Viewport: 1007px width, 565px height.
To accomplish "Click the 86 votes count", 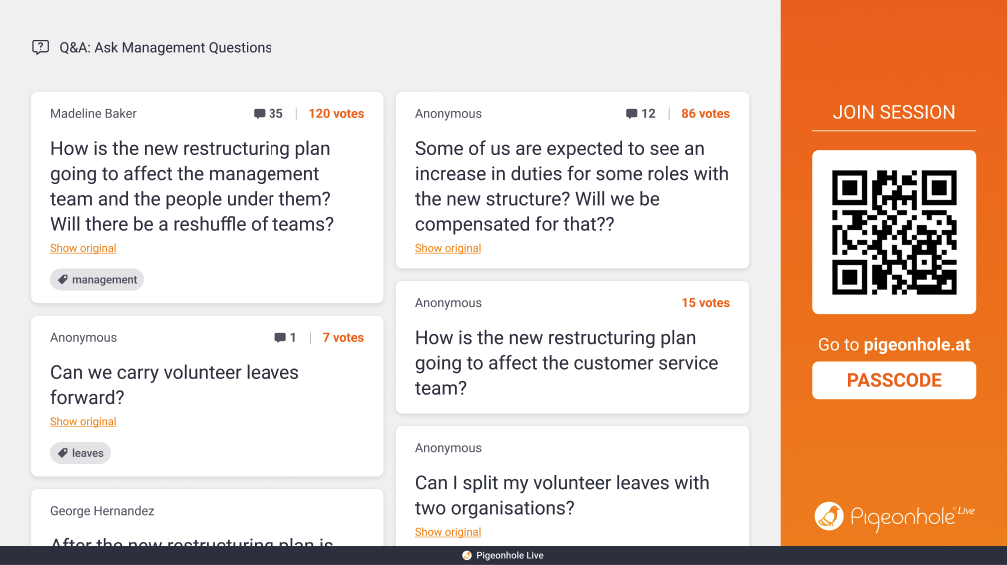I will [x=705, y=114].
